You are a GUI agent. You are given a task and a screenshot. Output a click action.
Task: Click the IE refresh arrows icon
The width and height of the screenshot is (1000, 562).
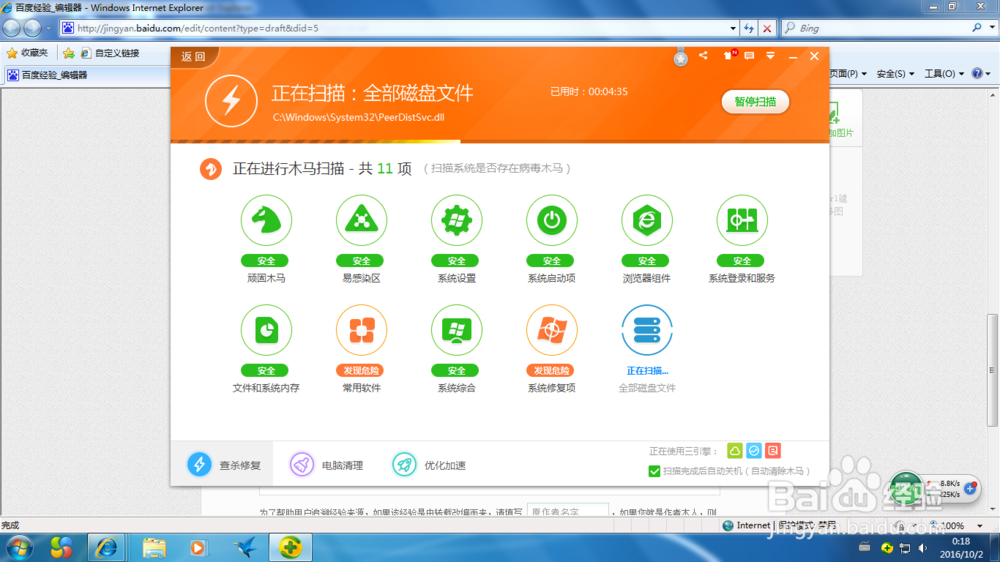coord(749,28)
